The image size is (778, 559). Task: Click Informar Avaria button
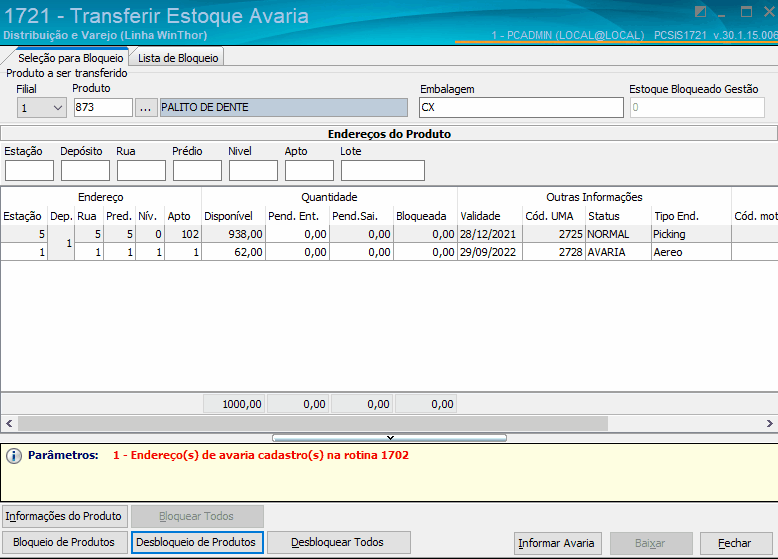(x=558, y=544)
